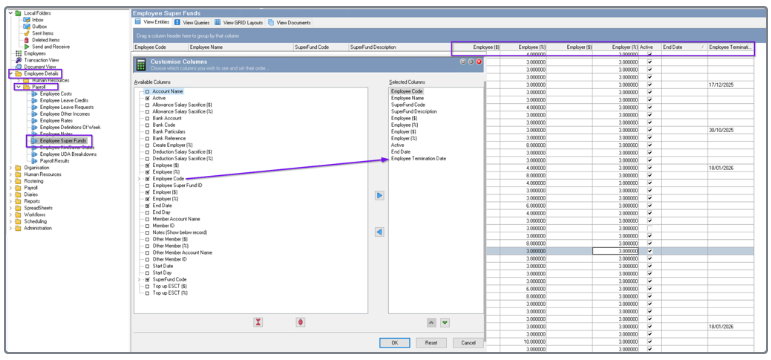
Task: Collapse the Payroll folder under Employee Details
Action: (18, 87)
